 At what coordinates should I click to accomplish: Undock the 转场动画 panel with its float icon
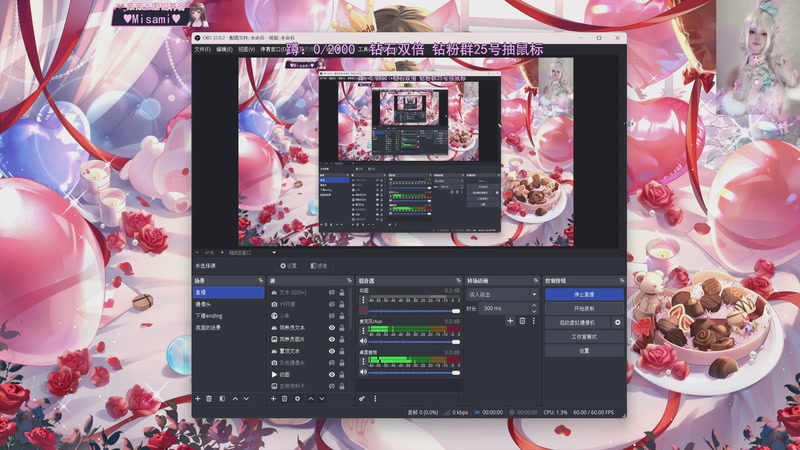(536, 281)
